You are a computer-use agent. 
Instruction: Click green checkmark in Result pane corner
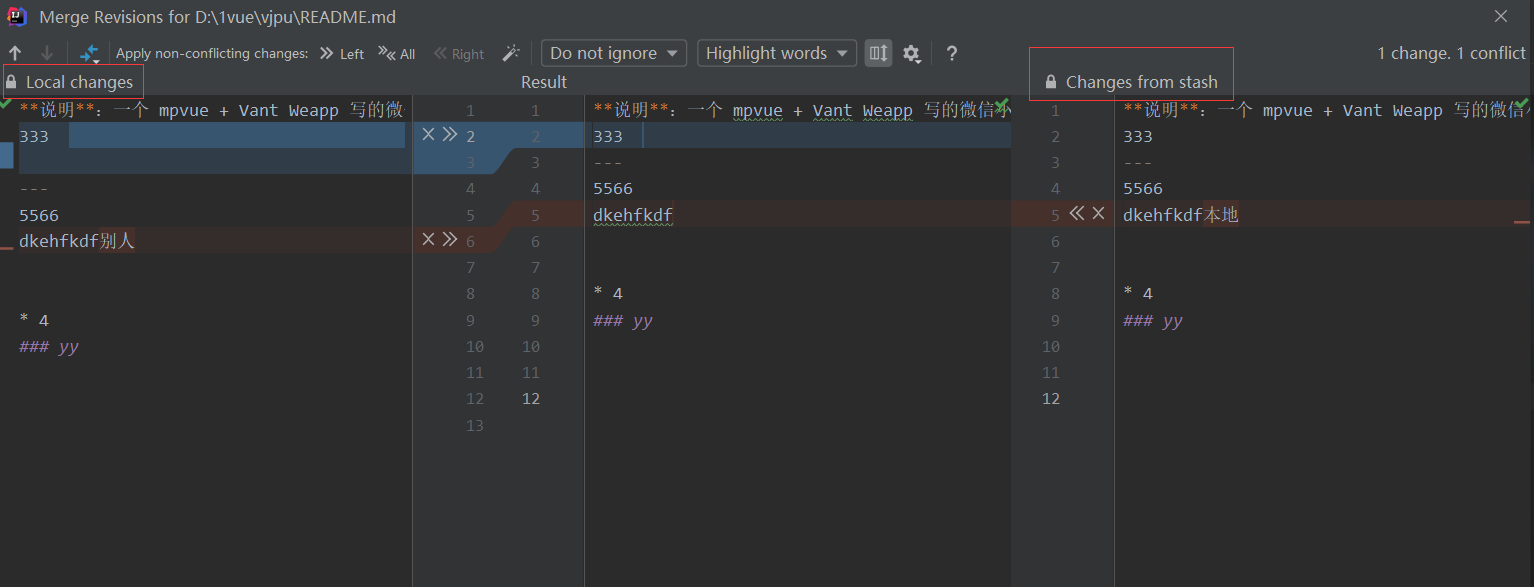(1002, 104)
